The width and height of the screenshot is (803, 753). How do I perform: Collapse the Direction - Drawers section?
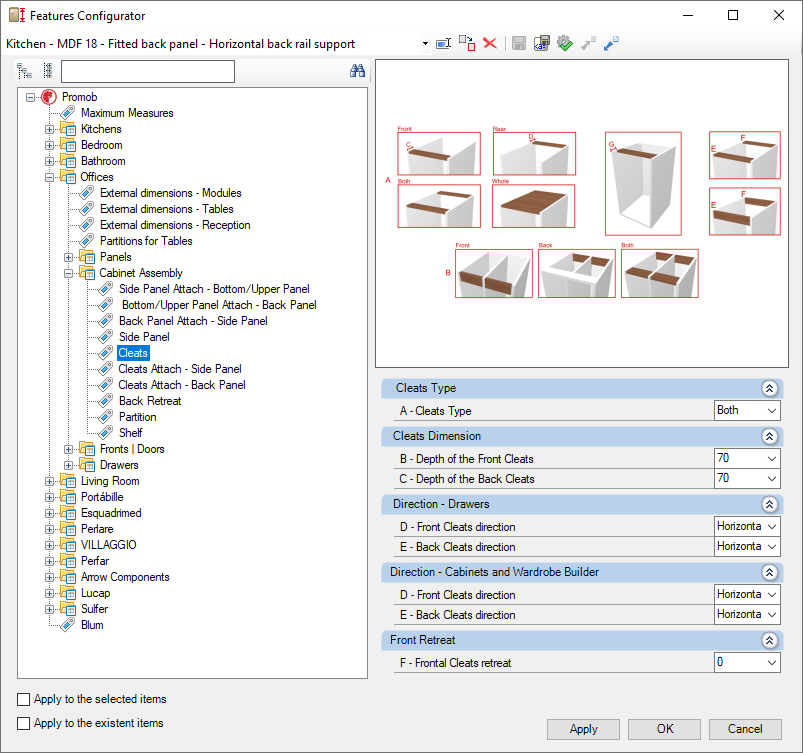(x=769, y=504)
